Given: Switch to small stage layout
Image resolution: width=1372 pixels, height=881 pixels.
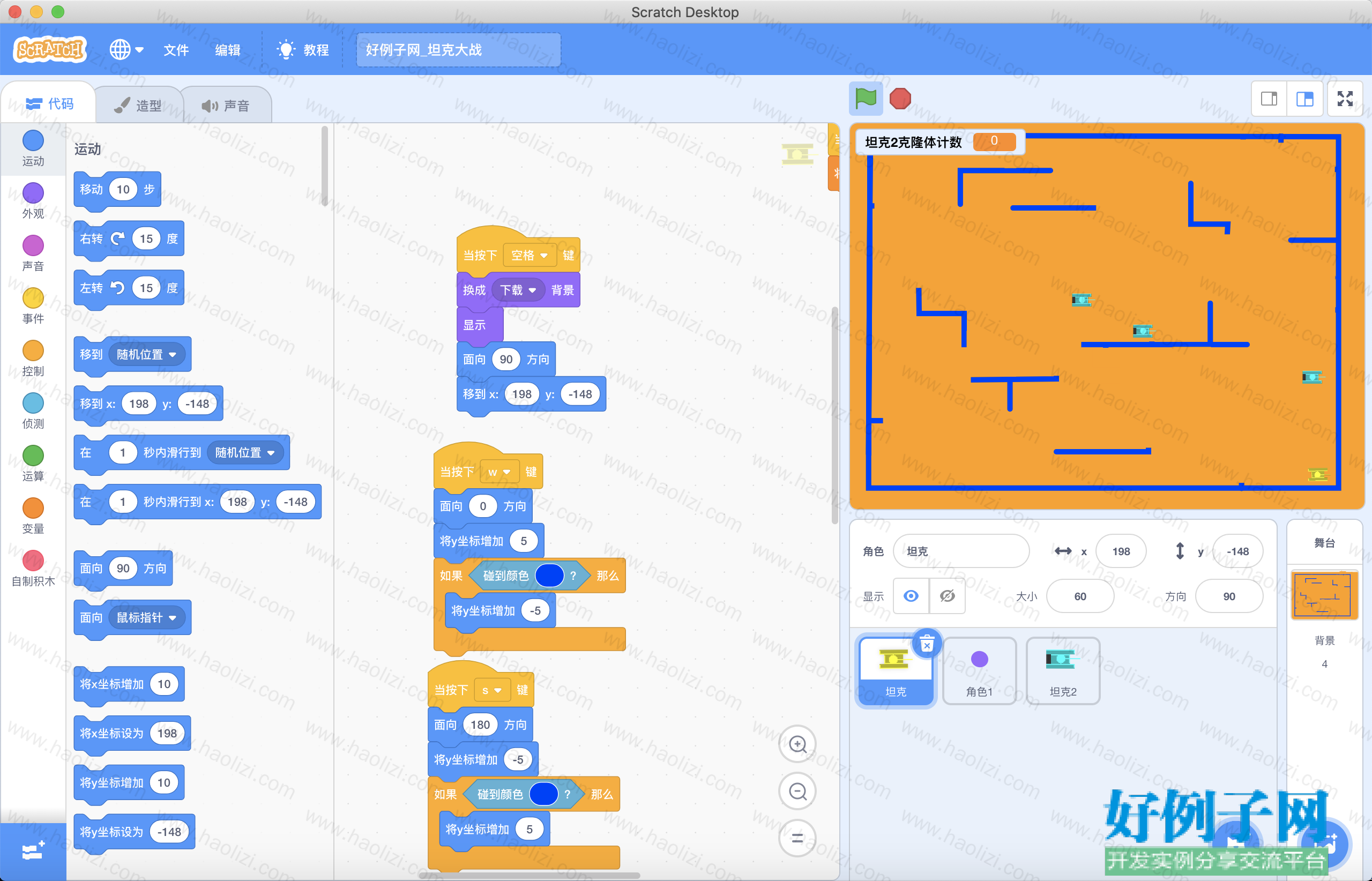Looking at the screenshot, I should click(1269, 99).
